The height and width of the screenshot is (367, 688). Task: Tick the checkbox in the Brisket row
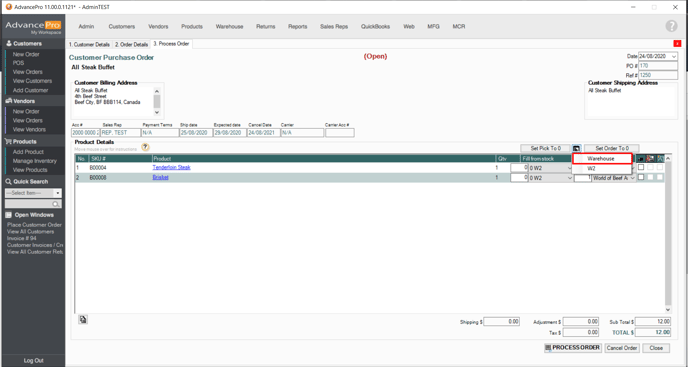click(641, 177)
